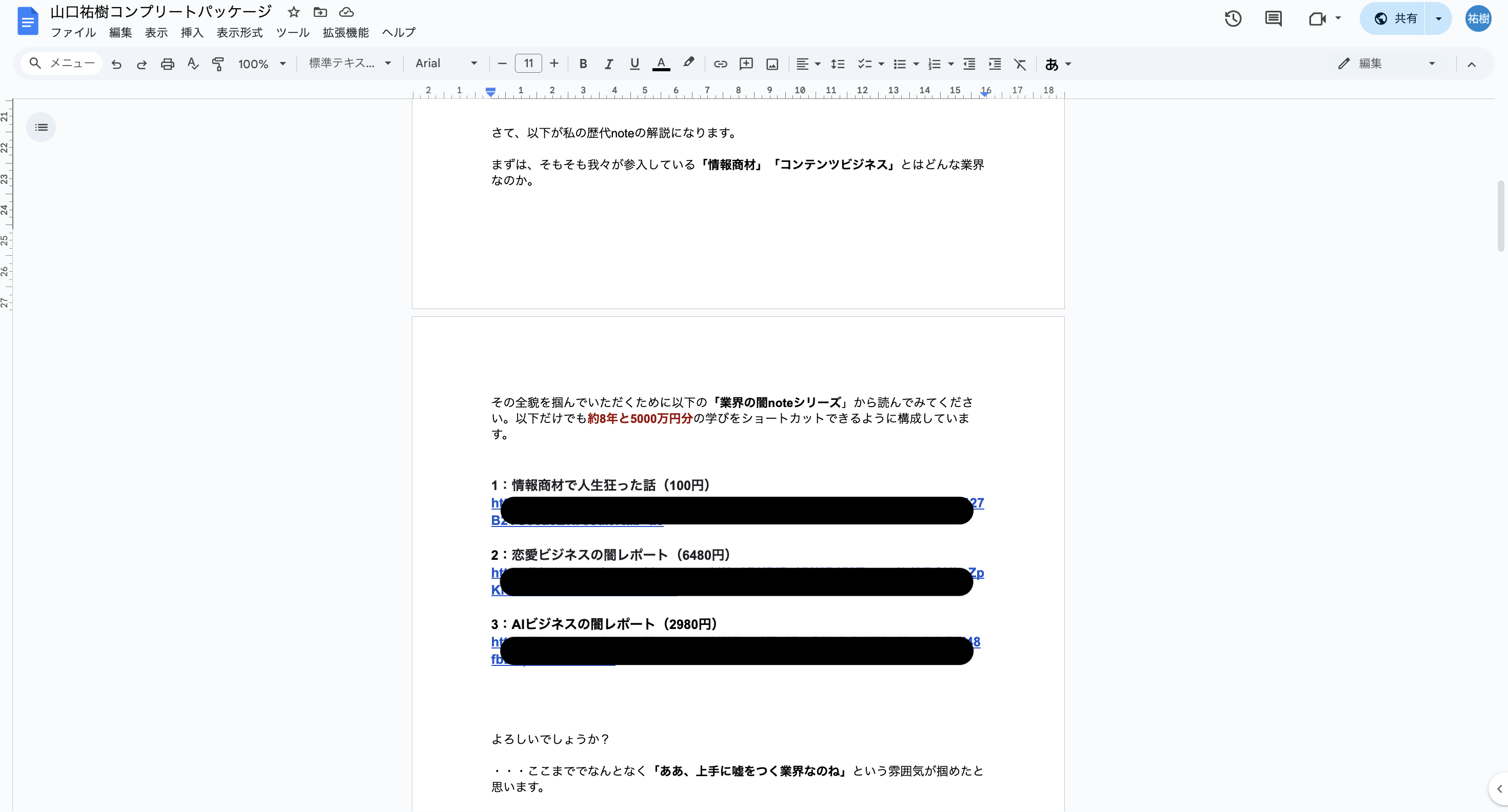The image size is (1508, 812).
Task: Open the 拡張機能 menu
Action: pos(345,33)
